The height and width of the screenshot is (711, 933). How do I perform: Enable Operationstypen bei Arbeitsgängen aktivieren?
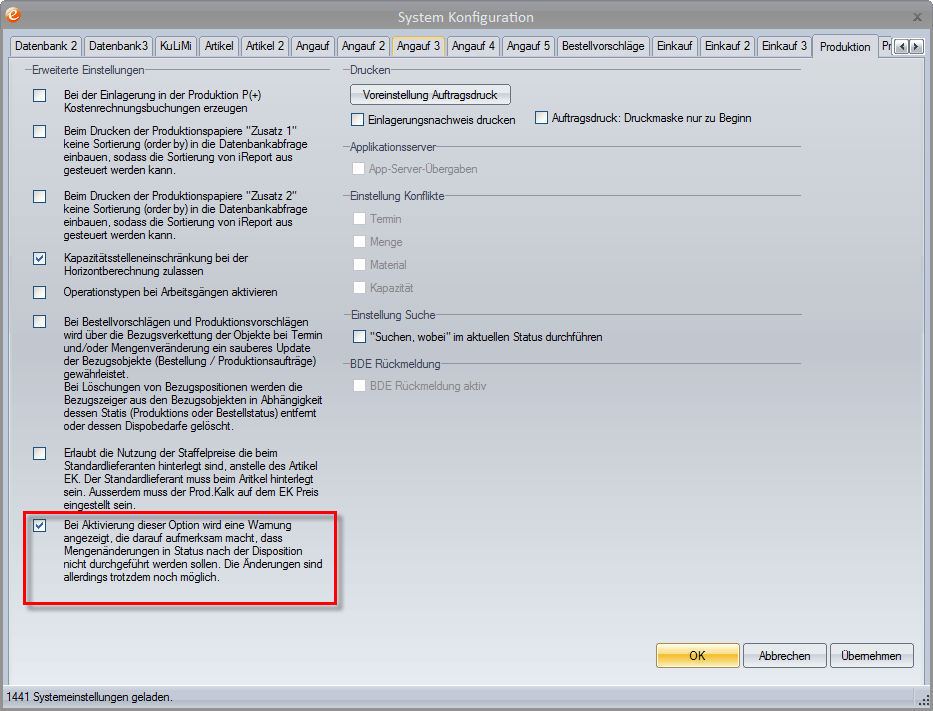pyautogui.click(x=40, y=293)
